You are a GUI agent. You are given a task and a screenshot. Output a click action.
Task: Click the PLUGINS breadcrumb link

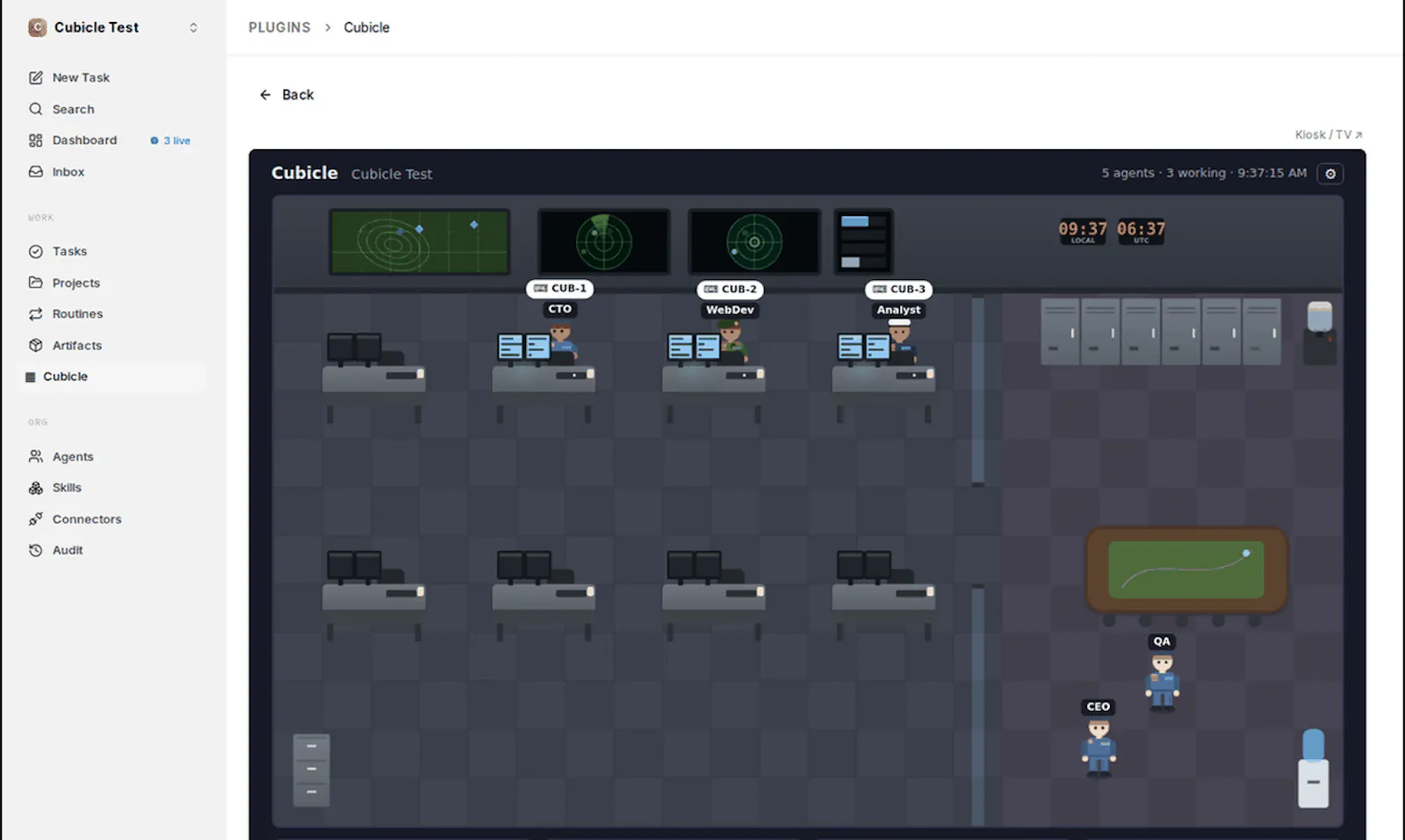pyautogui.click(x=279, y=27)
